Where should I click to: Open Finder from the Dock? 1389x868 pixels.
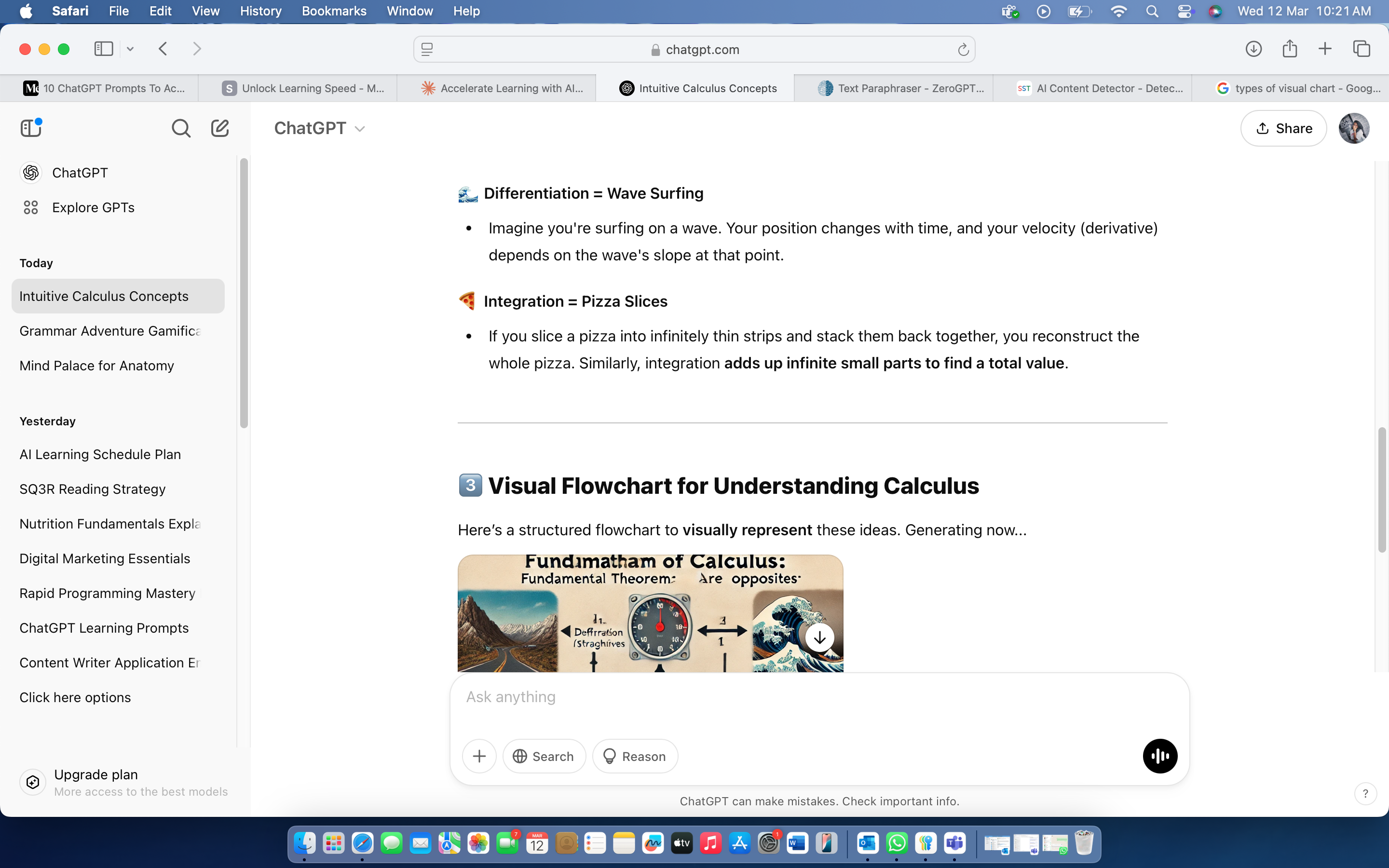click(x=304, y=843)
